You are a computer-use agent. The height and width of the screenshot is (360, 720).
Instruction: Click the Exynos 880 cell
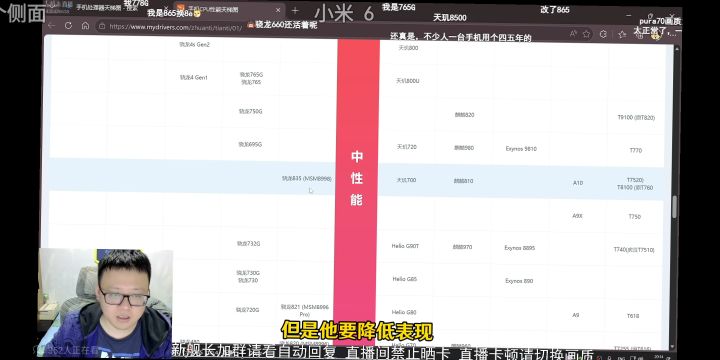pos(519,281)
